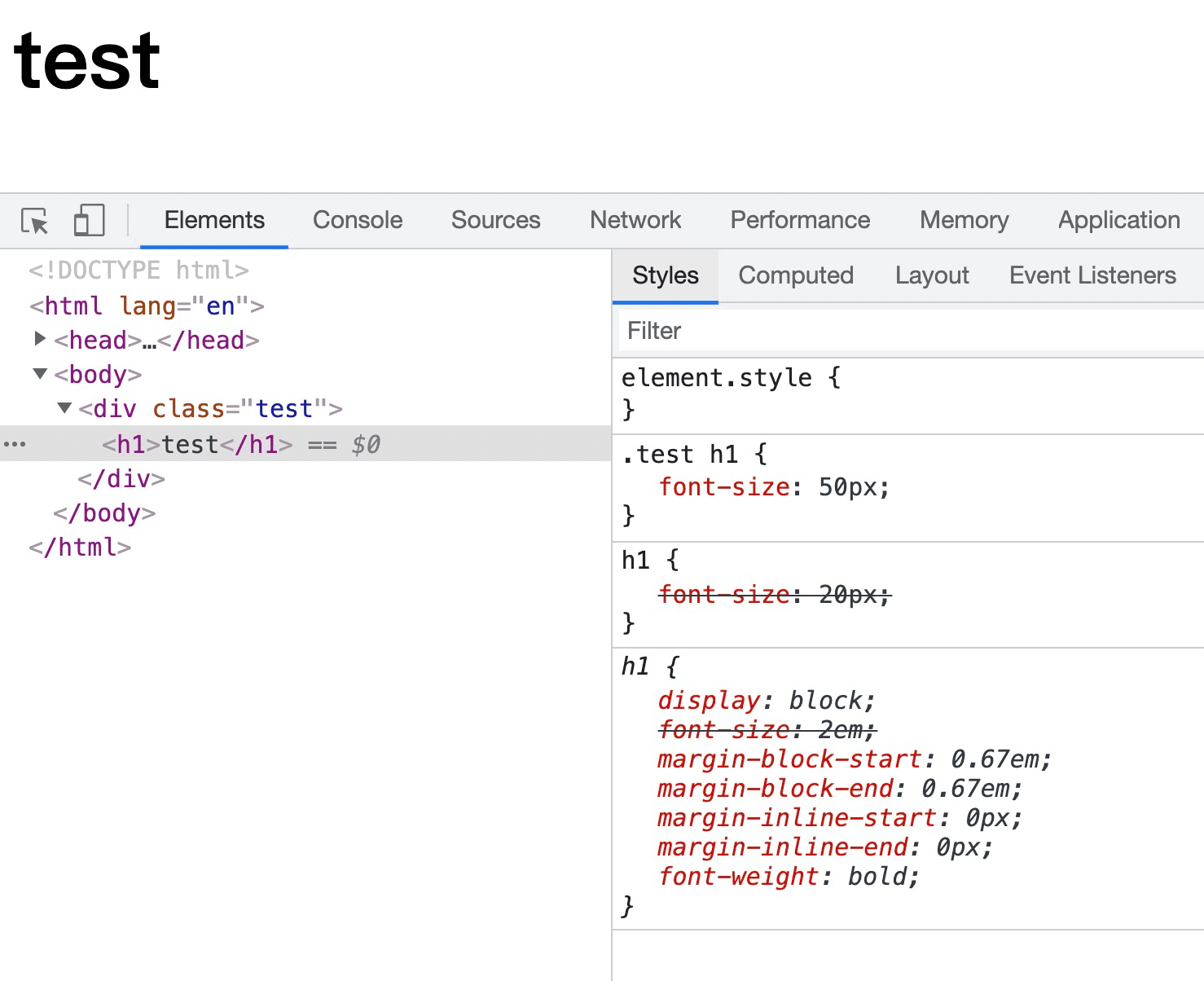Go to the Performance tab
The height and width of the screenshot is (981, 1204).
(799, 220)
